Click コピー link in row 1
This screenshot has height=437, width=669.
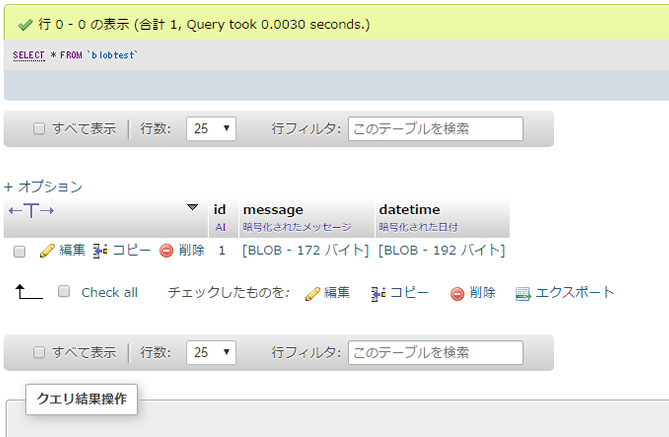tap(131, 250)
